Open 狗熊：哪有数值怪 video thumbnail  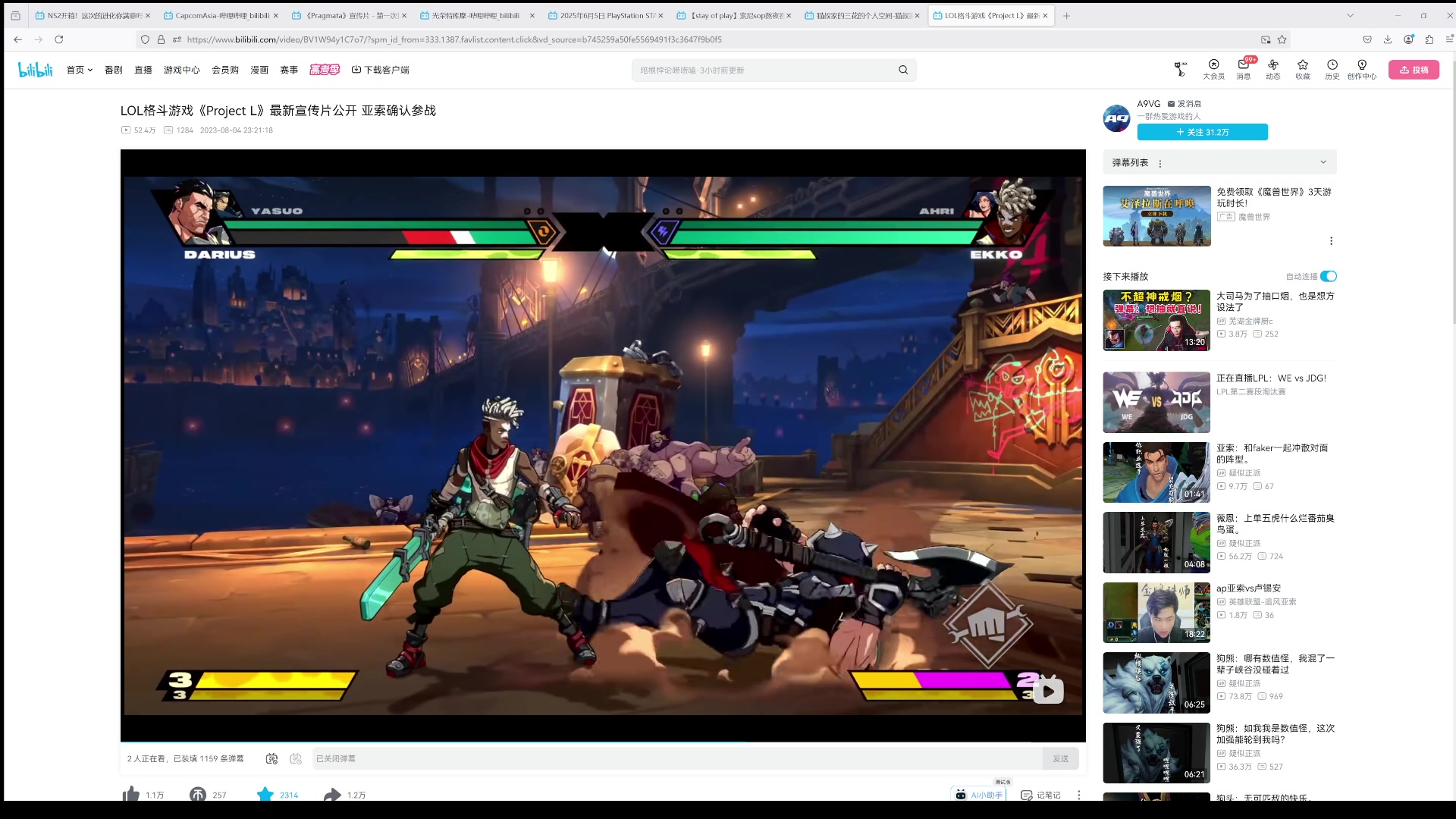pyautogui.click(x=1156, y=682)
